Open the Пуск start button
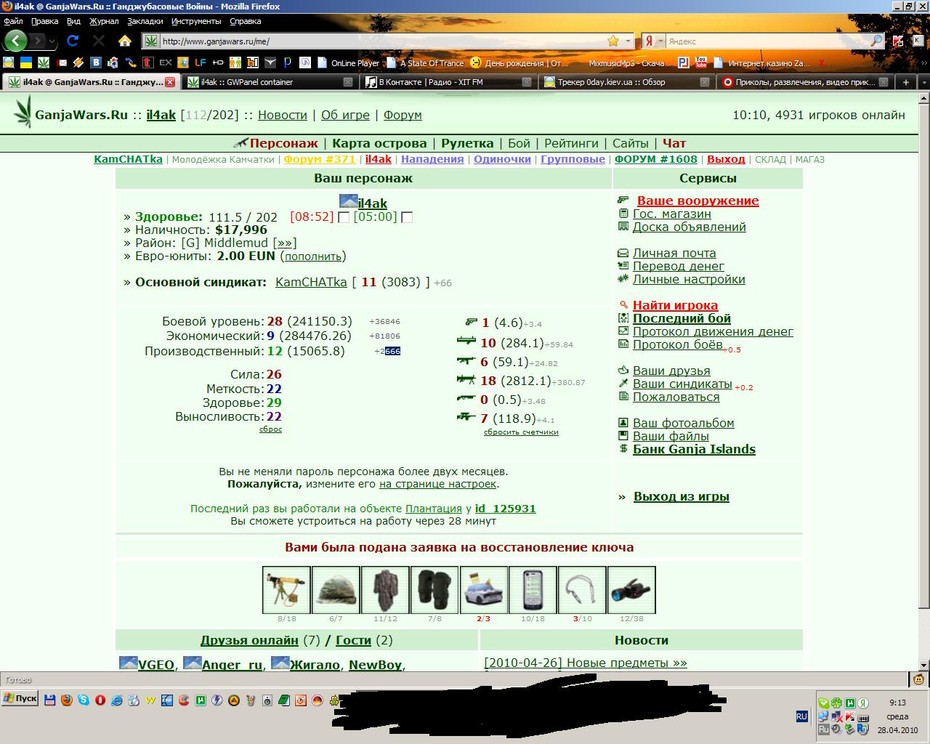 [20, 698]
